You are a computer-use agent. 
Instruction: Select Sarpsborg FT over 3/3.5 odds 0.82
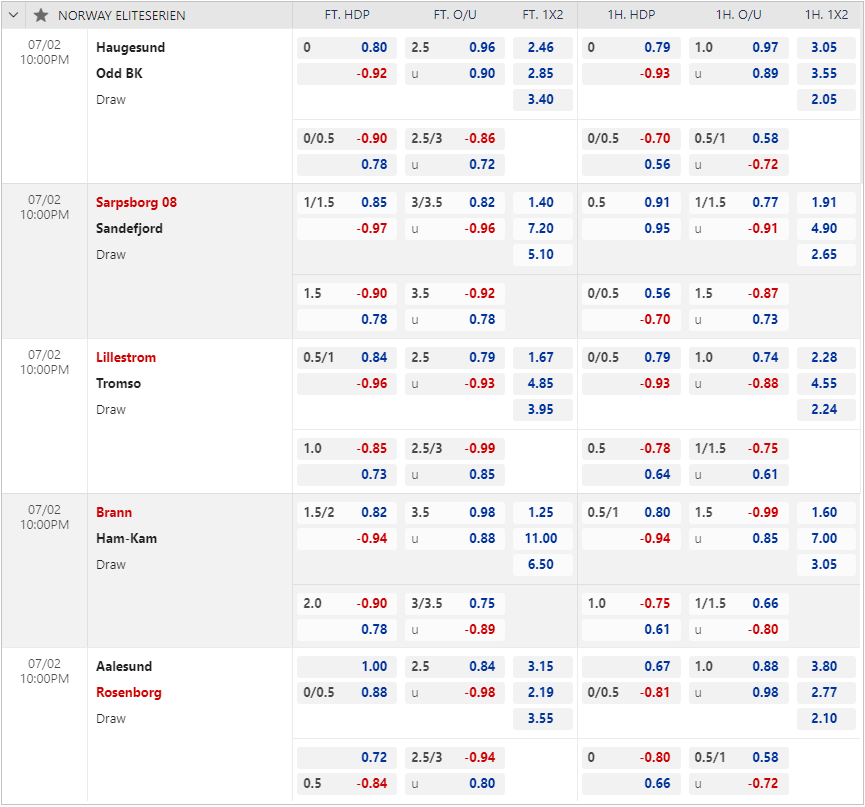(x=455, y=202)
